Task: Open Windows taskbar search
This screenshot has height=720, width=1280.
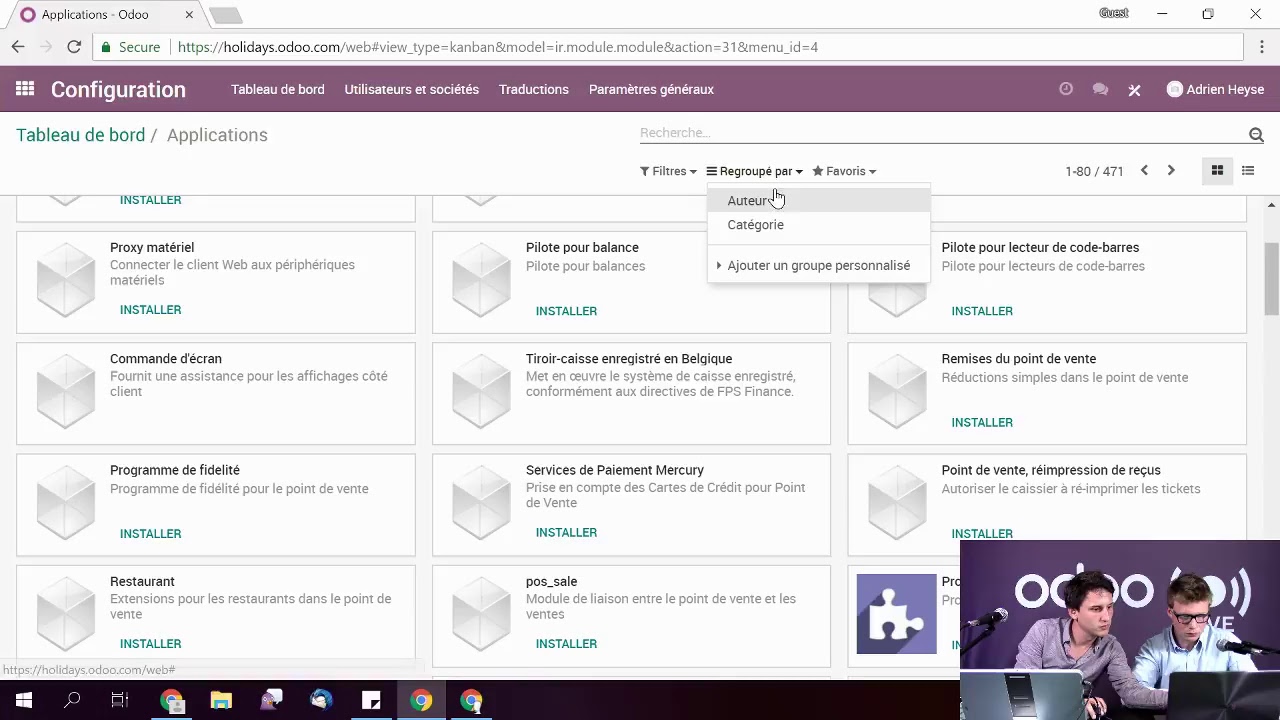Action: click(72, 700)
